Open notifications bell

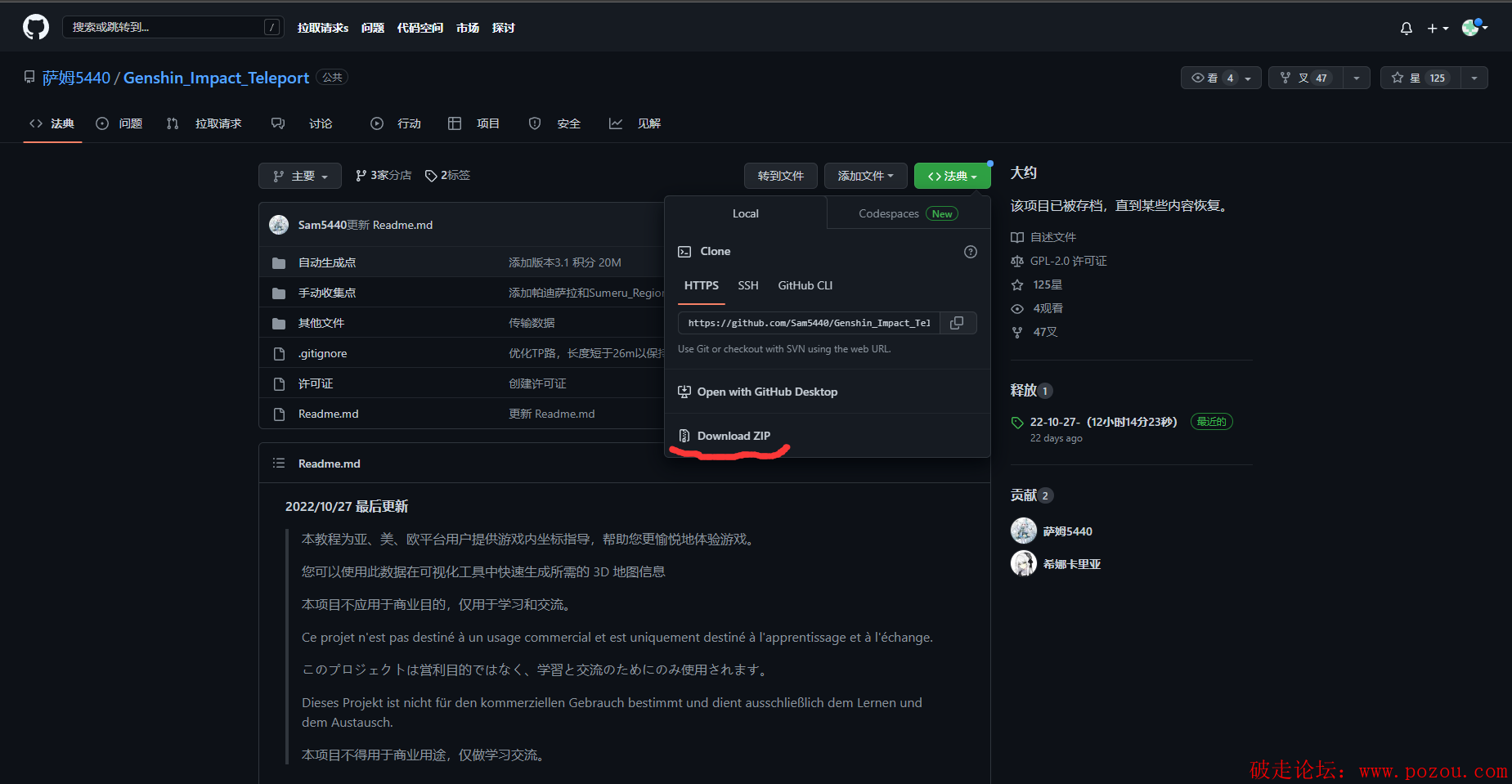1407,28
